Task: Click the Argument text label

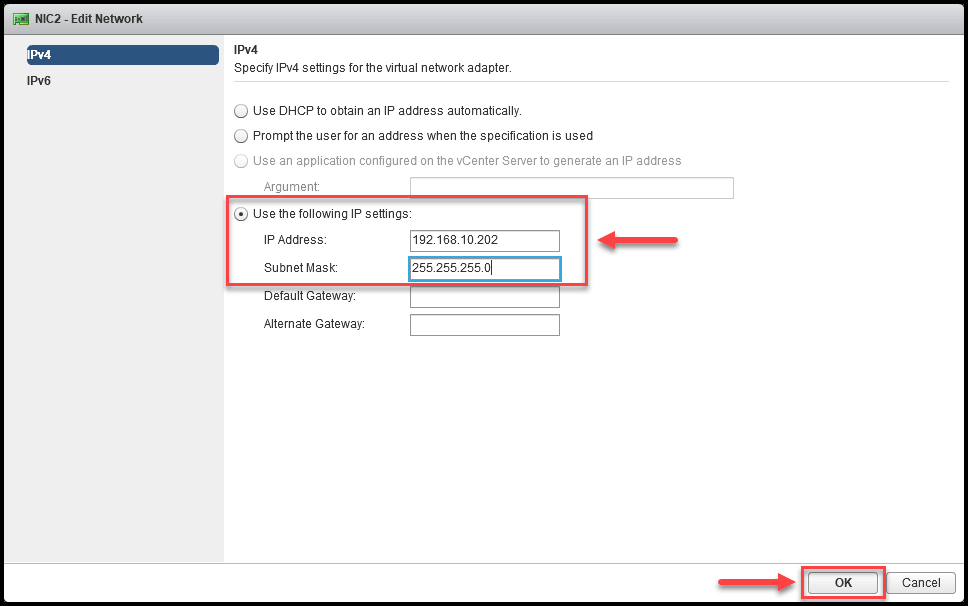Action: (x=291, y=187)
